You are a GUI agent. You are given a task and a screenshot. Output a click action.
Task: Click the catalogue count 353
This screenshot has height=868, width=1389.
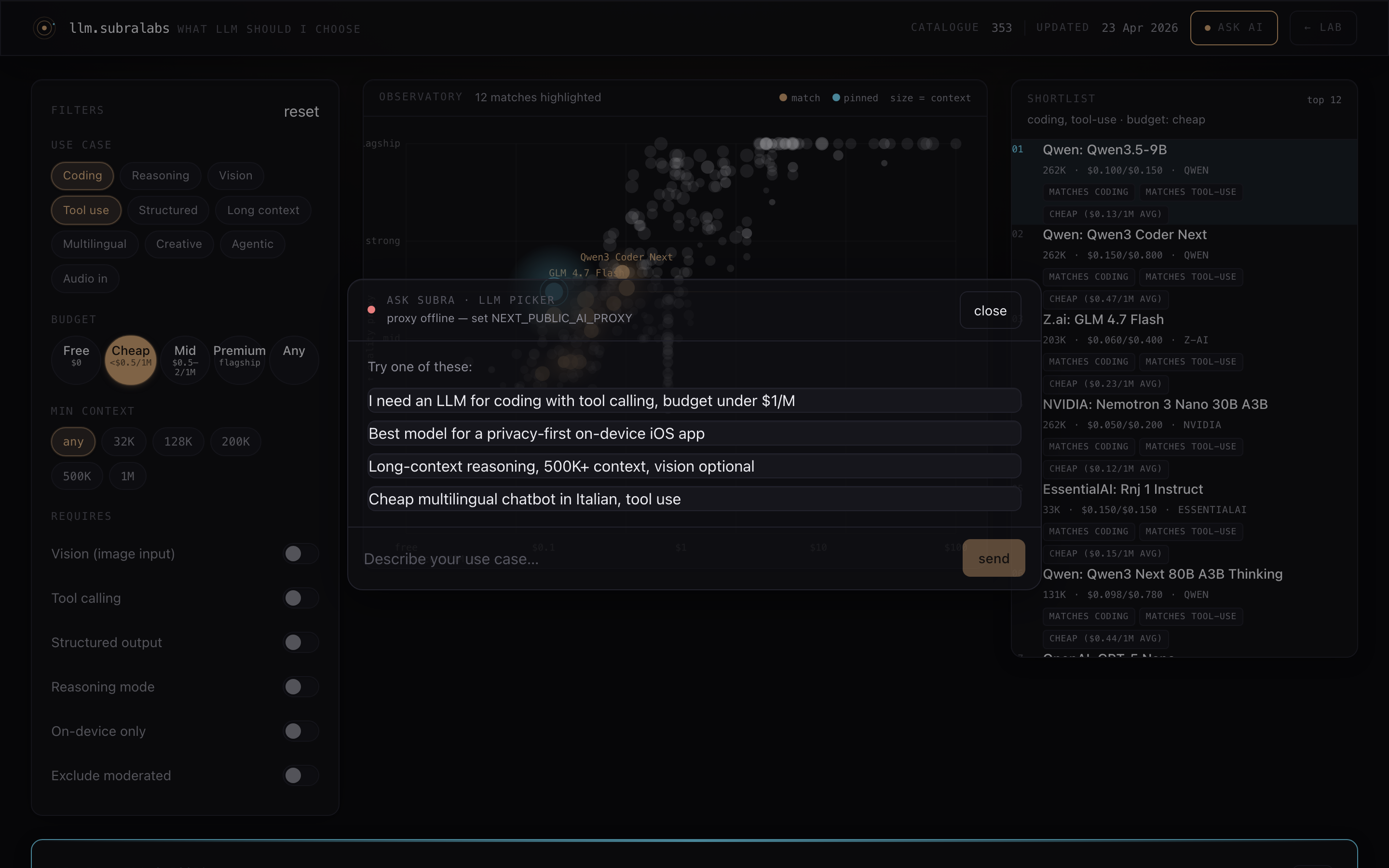click(1002, 27)
